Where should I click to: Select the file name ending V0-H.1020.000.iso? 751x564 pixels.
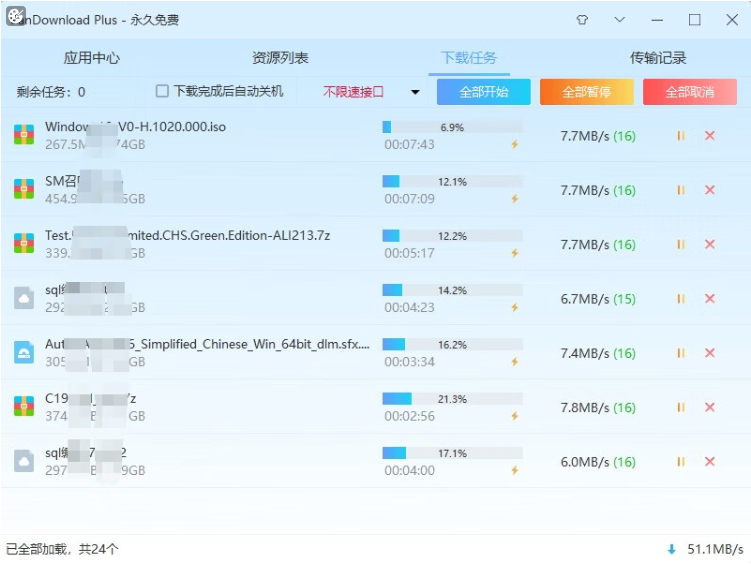coord(136,127)
